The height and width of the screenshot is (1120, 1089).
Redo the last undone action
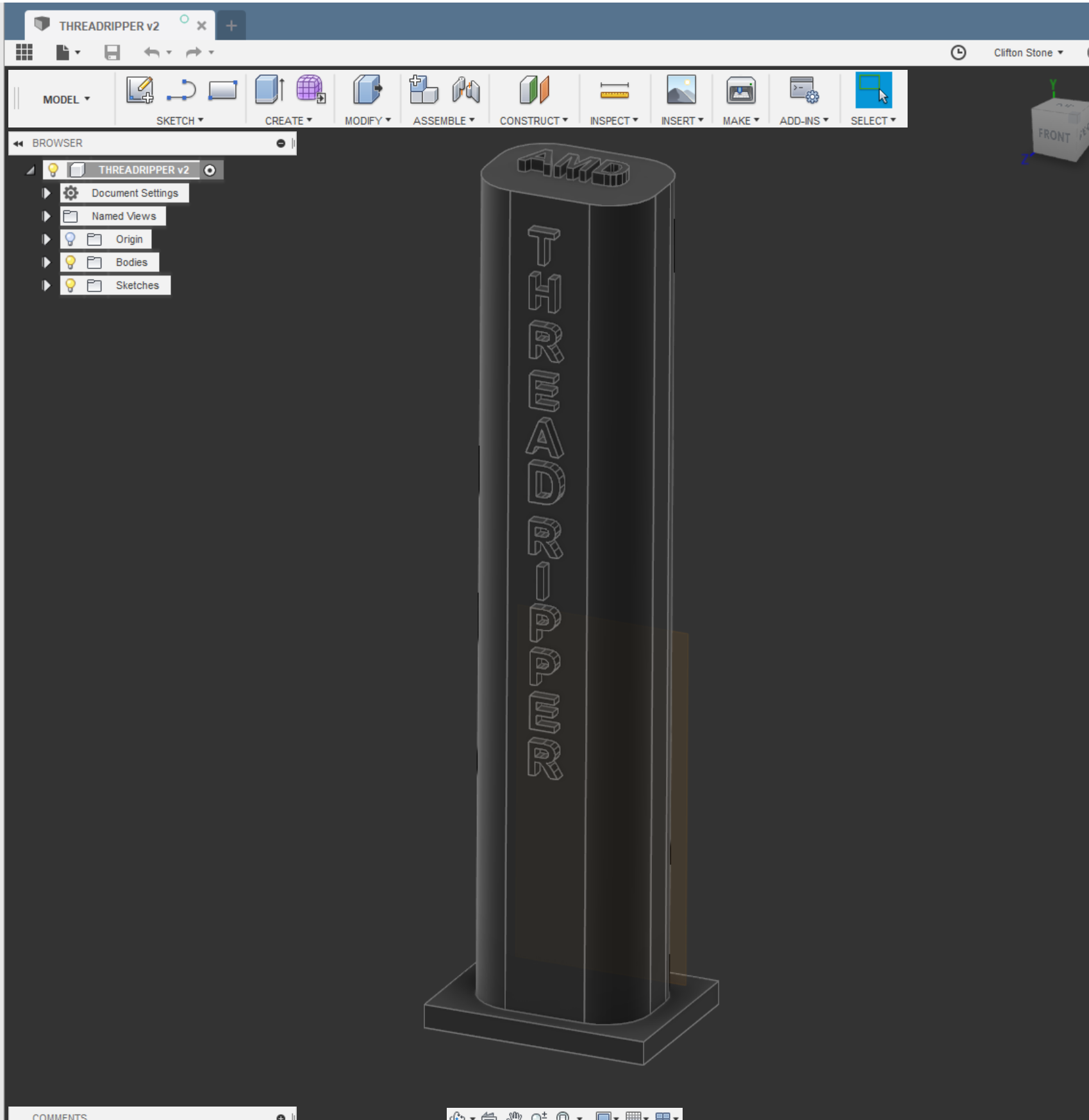pos(193,53)
